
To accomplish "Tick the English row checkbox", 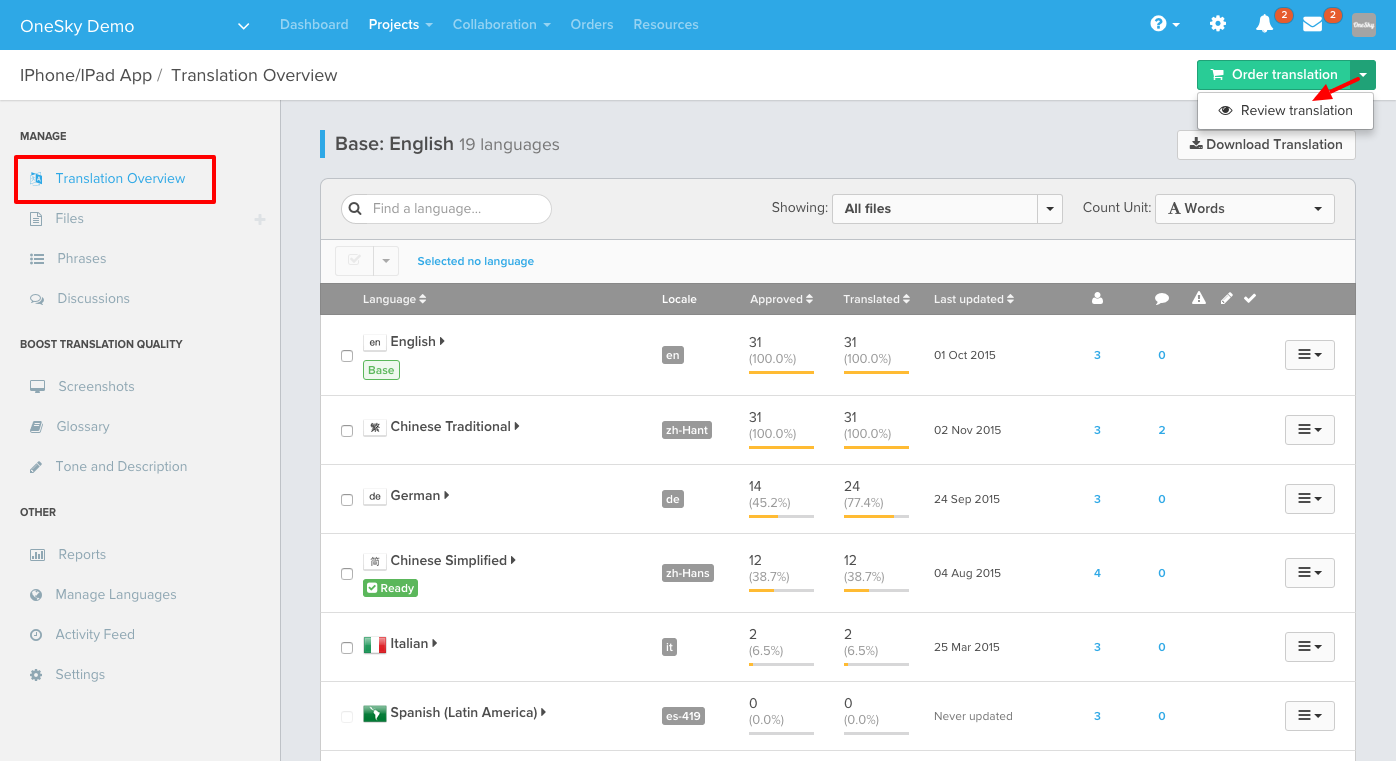I will point(347,356).
